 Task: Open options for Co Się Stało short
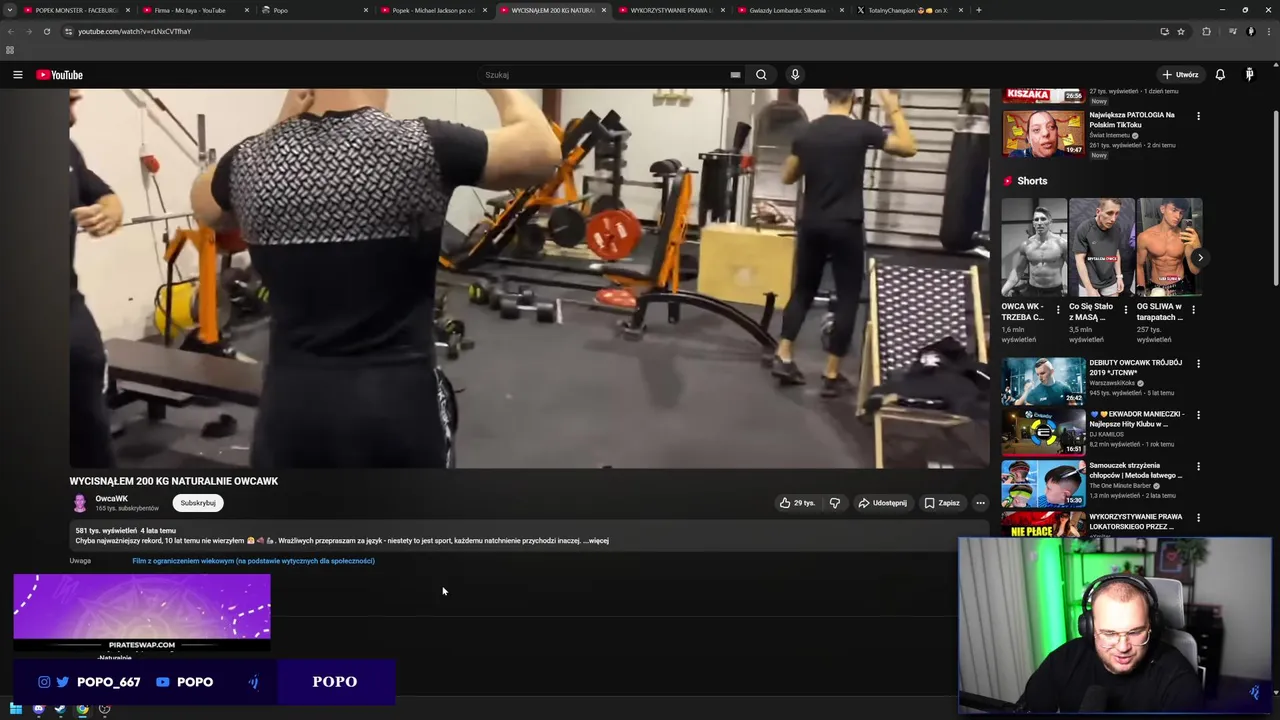1125,310
